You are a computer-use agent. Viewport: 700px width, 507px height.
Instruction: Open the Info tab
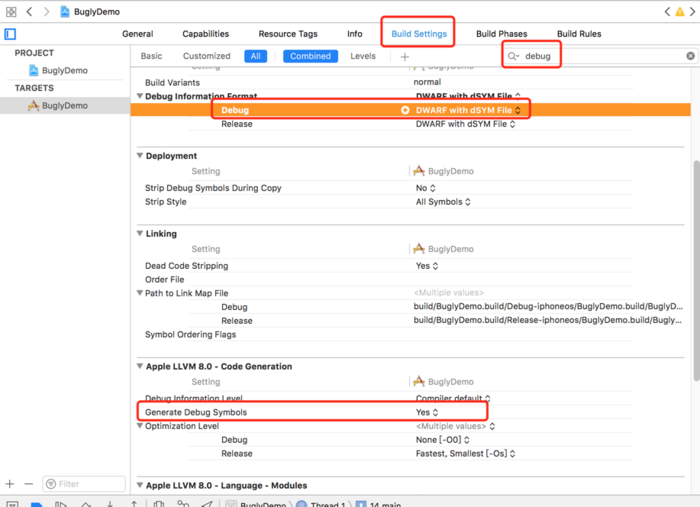click(x=355, y=34)
